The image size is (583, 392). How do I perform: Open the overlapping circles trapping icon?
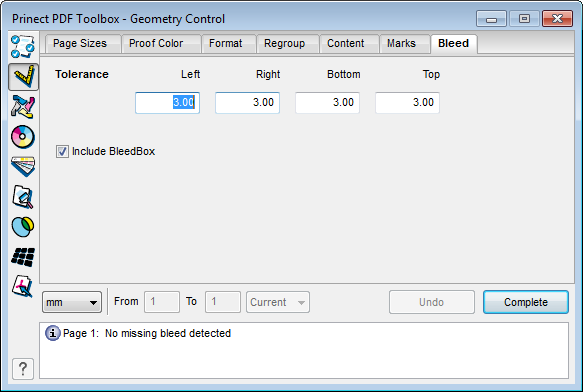23,227
